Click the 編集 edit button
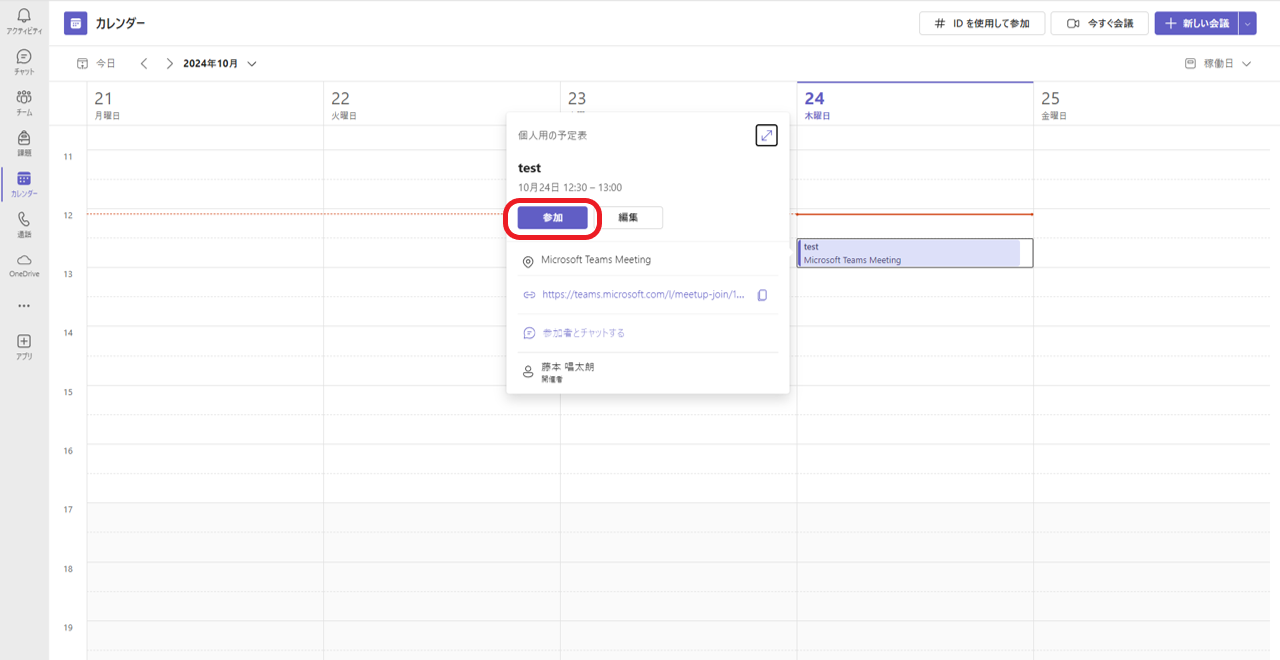Viewport: 1280px width, 660px height. [628, 218]
